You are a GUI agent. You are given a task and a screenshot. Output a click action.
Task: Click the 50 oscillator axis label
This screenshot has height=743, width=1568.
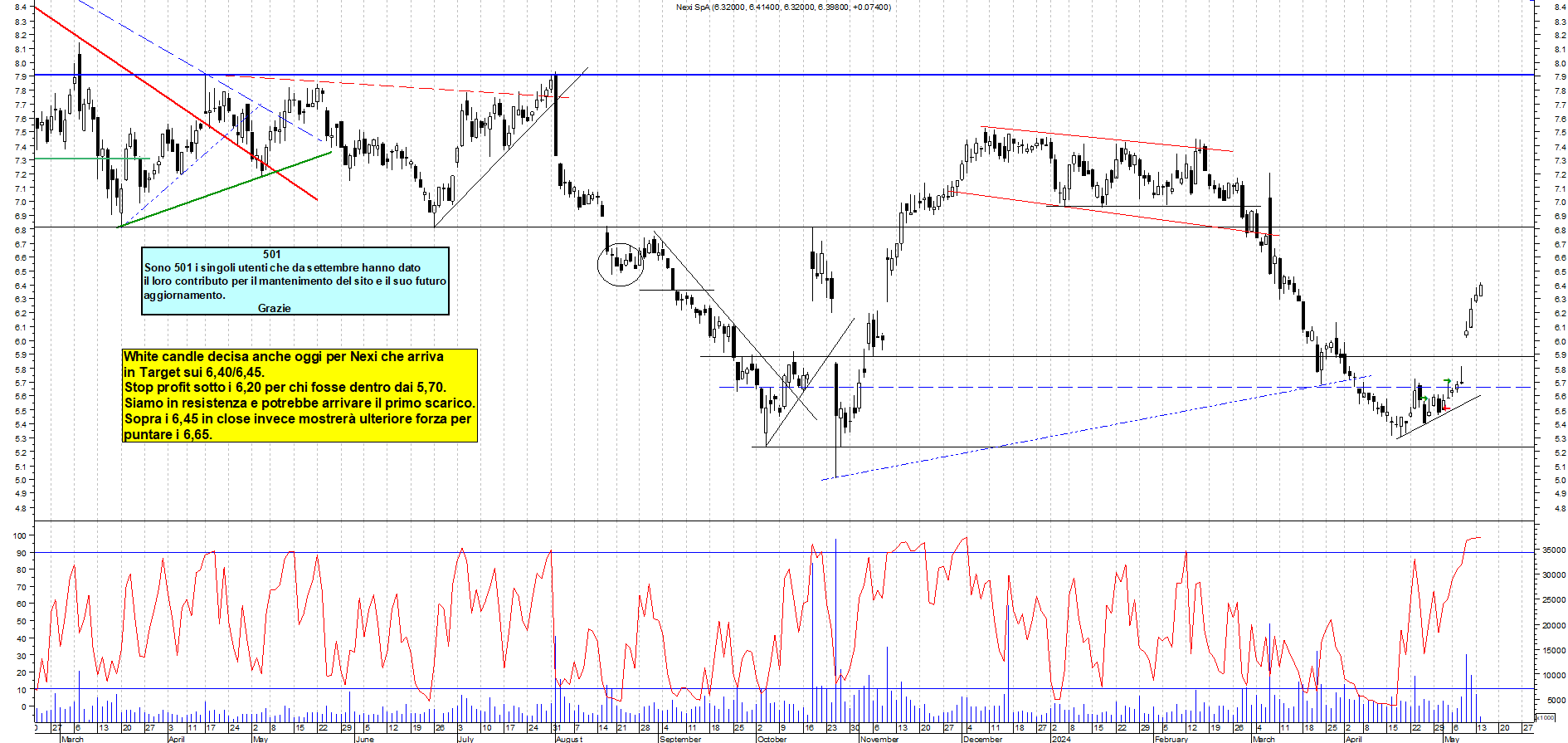(x=22, y=621)
